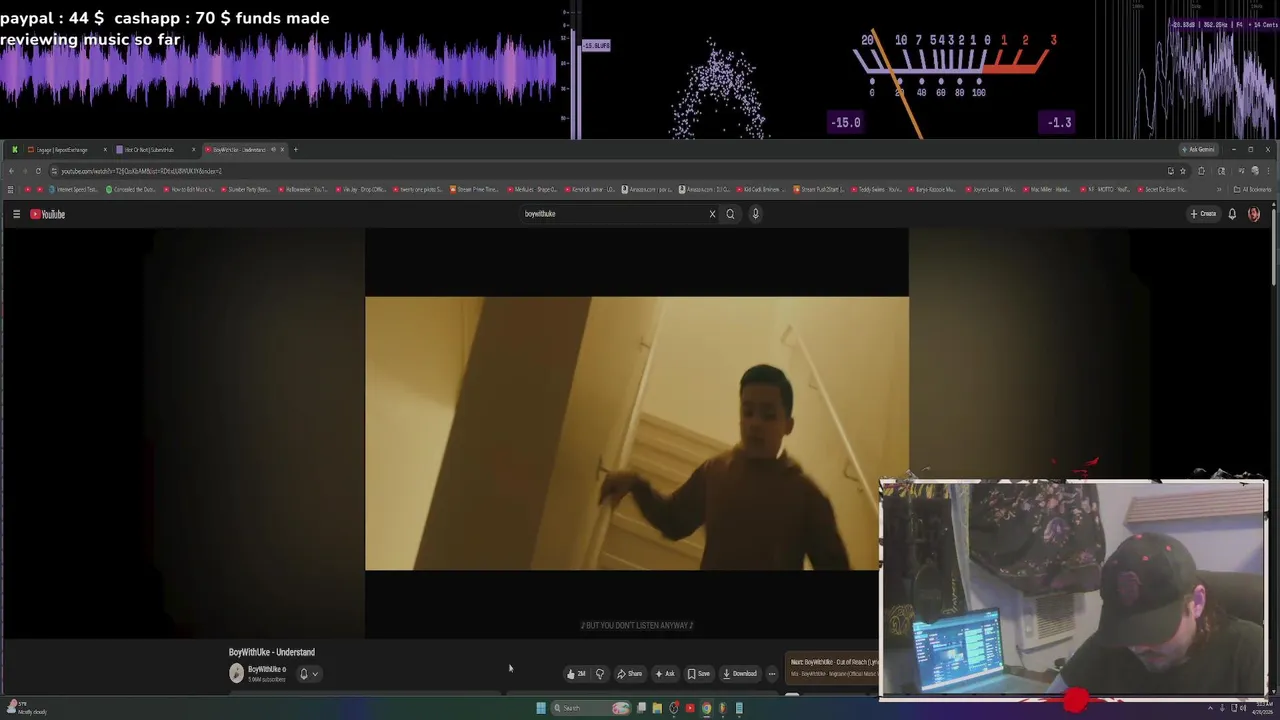This screenshot has height=720, width=1280.
Task: Open the 'Internet Speed Test' bookmark
Action: (73, 189)
